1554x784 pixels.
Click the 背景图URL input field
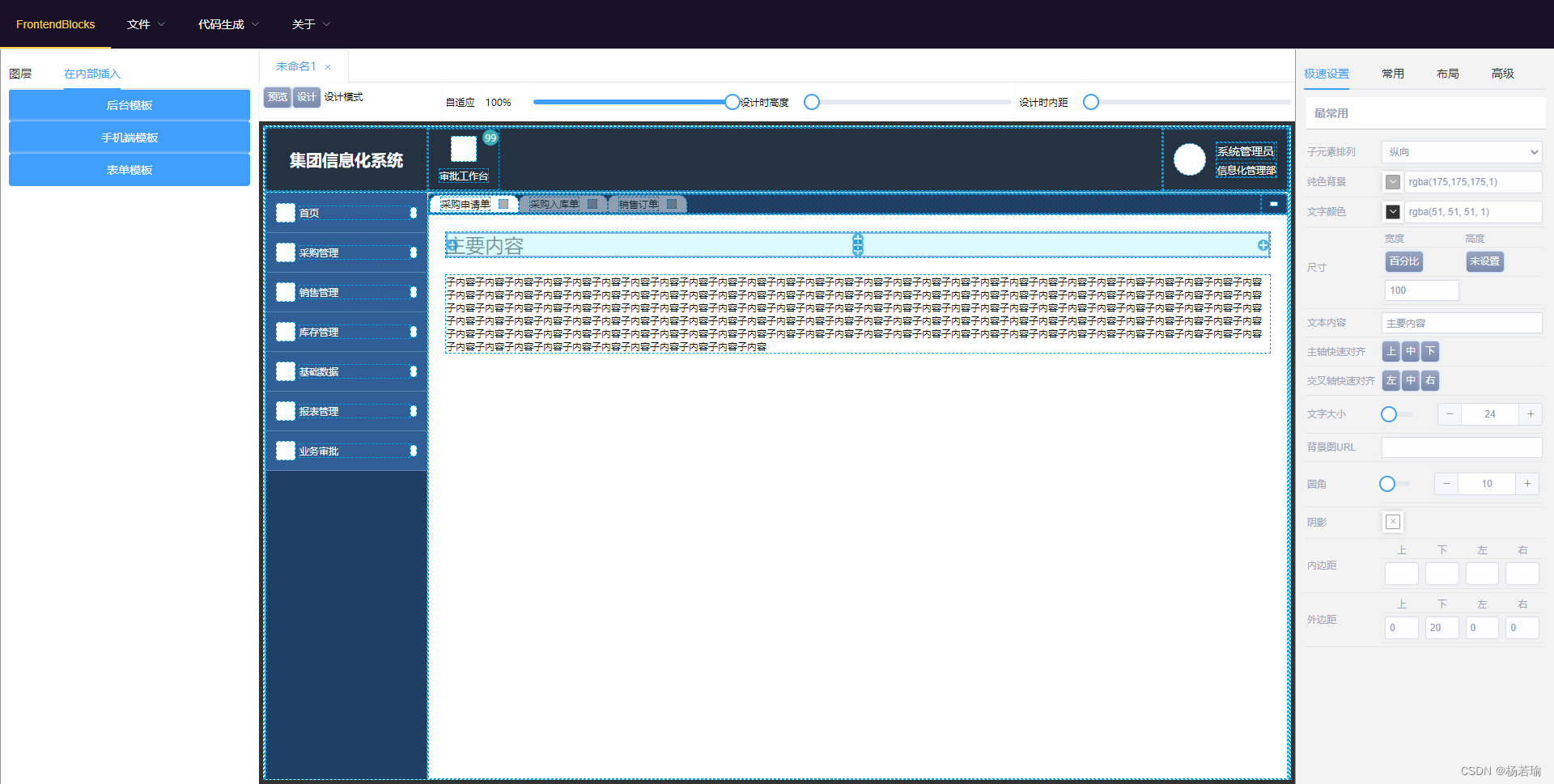1462,447
